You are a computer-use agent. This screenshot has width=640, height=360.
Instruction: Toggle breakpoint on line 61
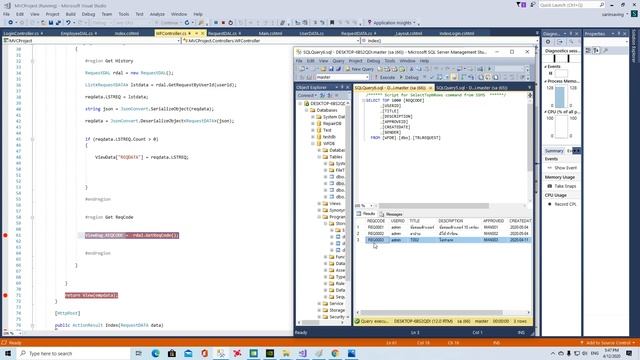point(5,236)
